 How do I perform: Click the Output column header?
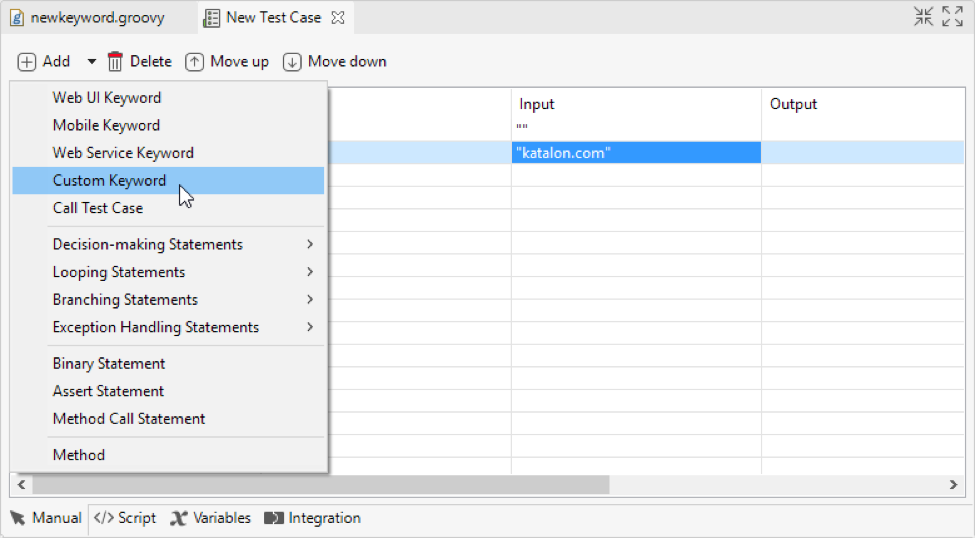point(862,104)
